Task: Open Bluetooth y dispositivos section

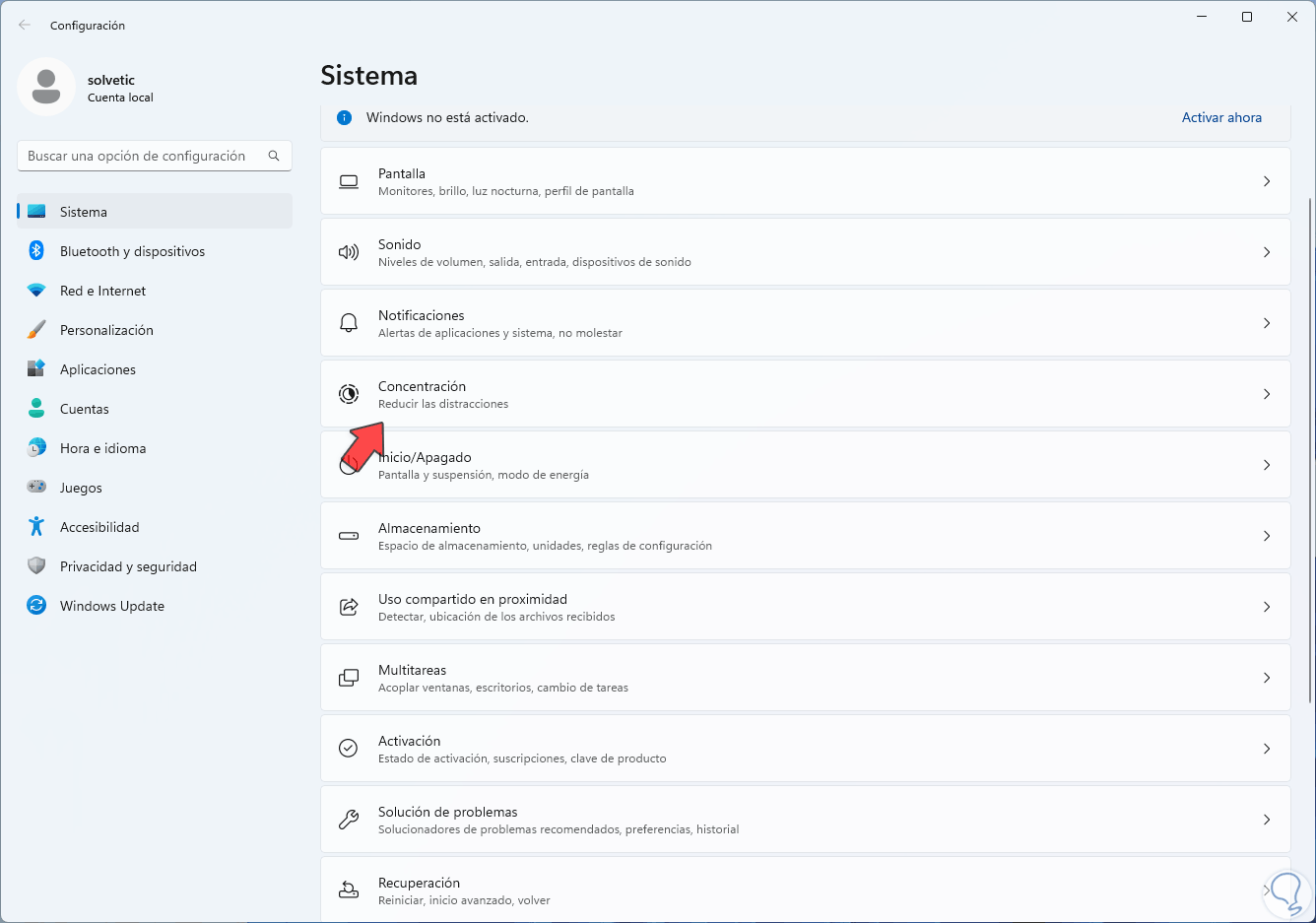Action: click(132, 251)
